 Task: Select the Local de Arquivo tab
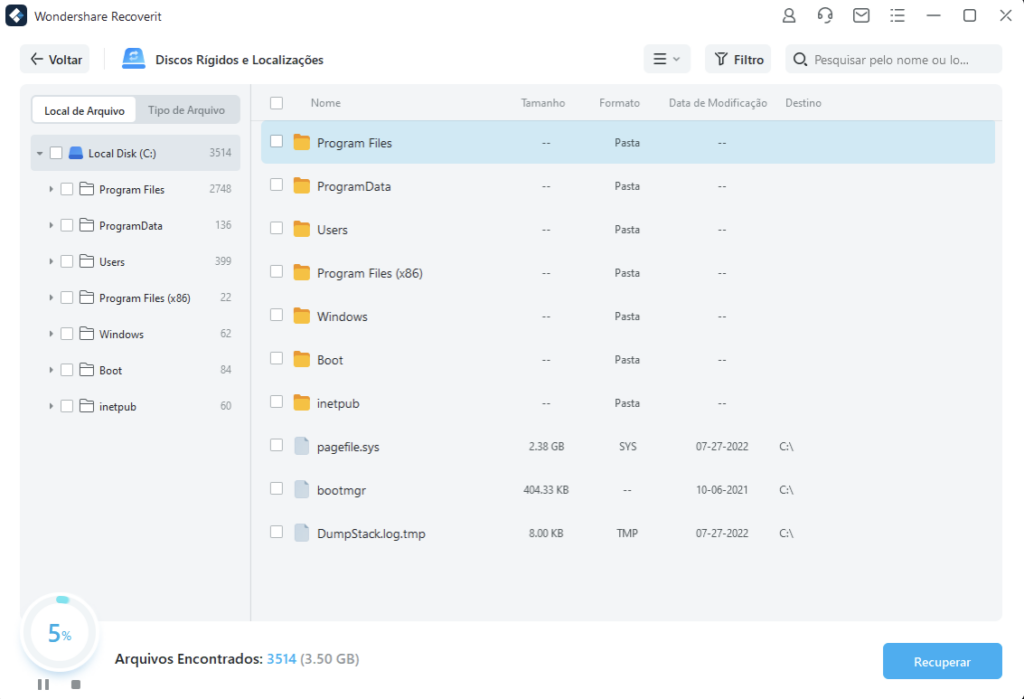tap(84, 111)
